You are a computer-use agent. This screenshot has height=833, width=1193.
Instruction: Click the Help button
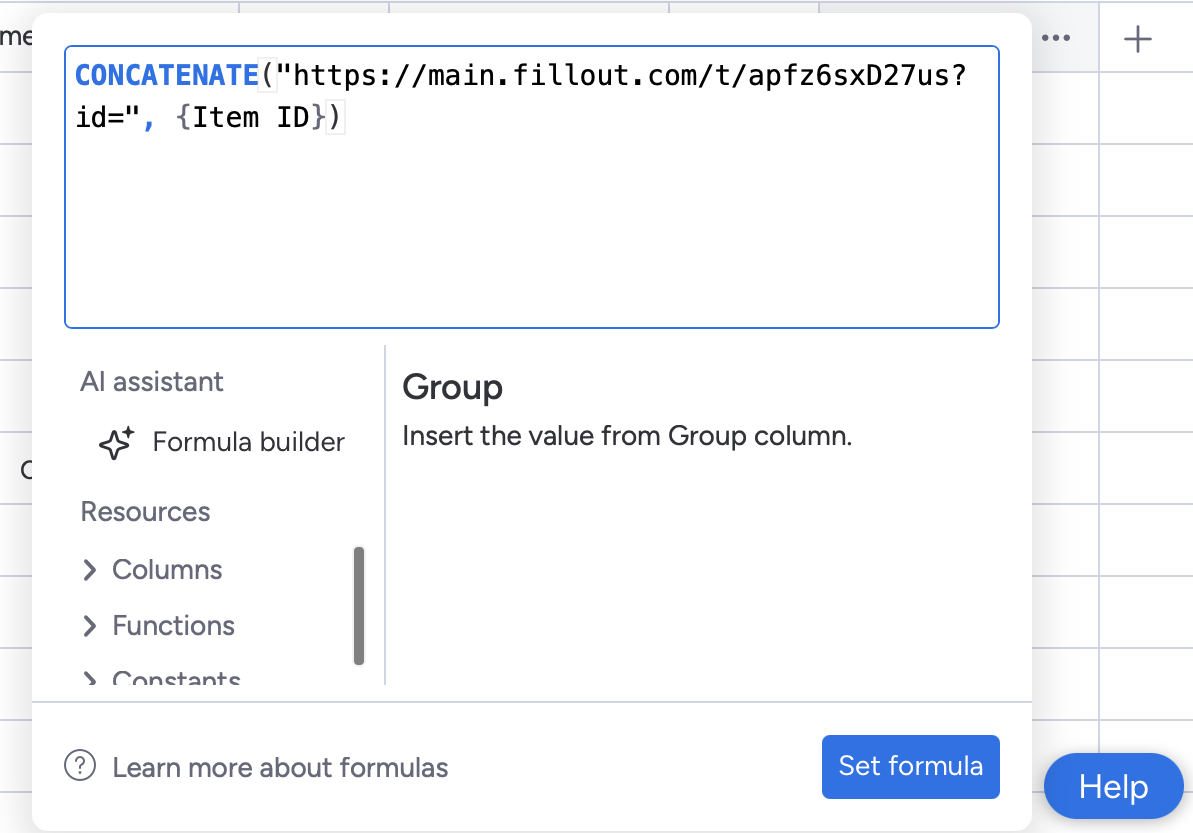[1112, 786]
